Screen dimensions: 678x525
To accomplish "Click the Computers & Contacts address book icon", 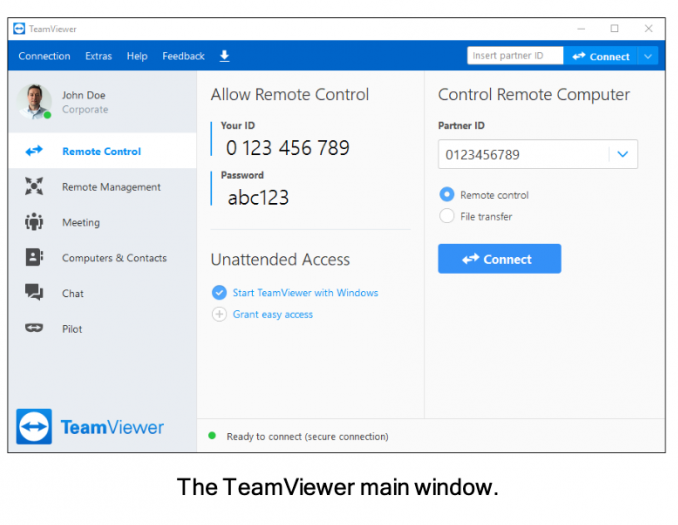I will pyautogui.click(x=34, y=257).
